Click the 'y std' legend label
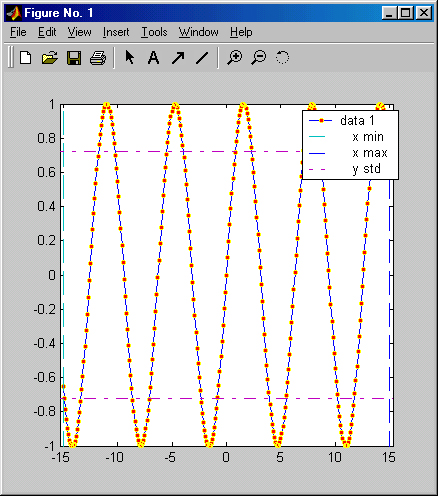The image size is (438, 496). [366, 169]
